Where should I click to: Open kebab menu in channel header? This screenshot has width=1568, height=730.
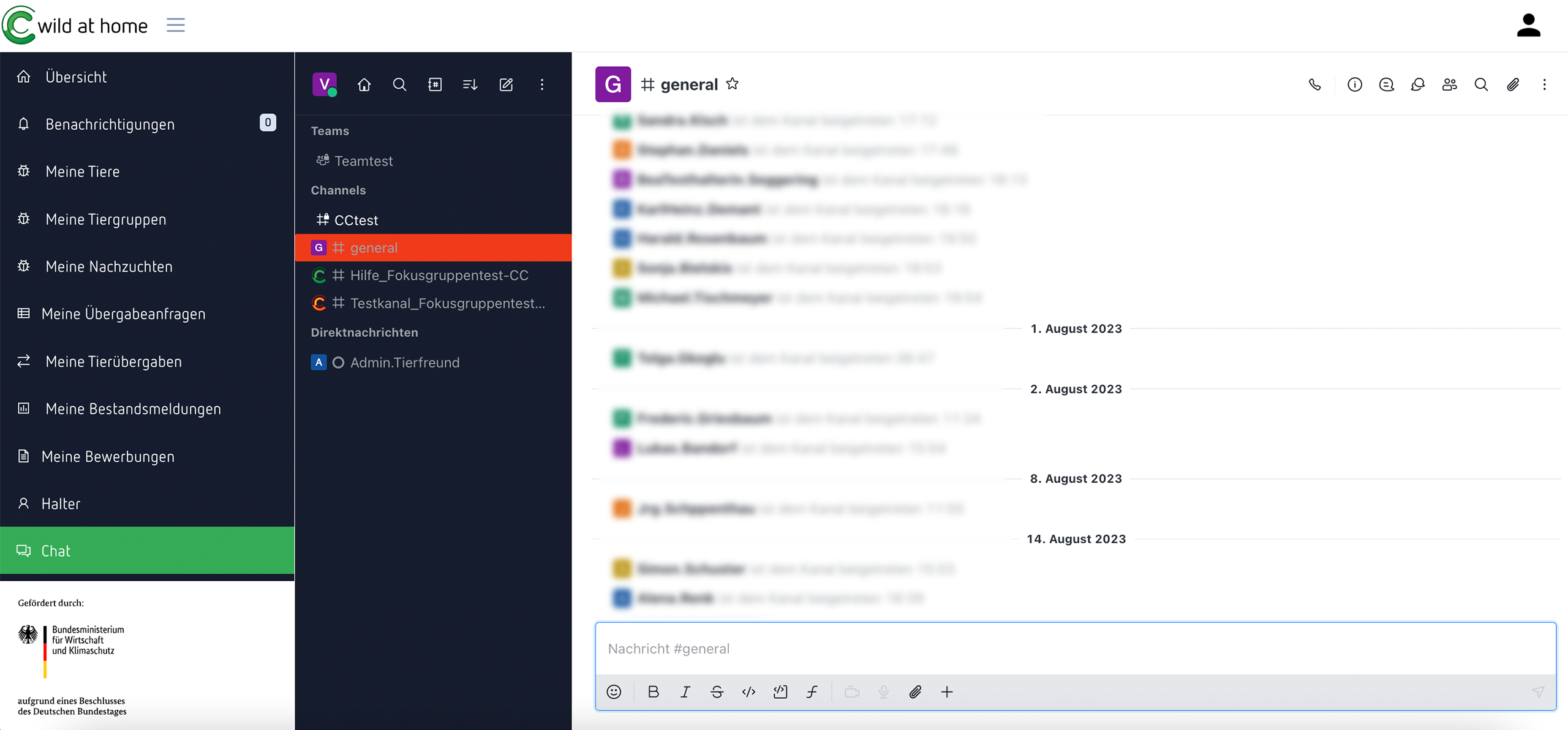click(1544, 85)
